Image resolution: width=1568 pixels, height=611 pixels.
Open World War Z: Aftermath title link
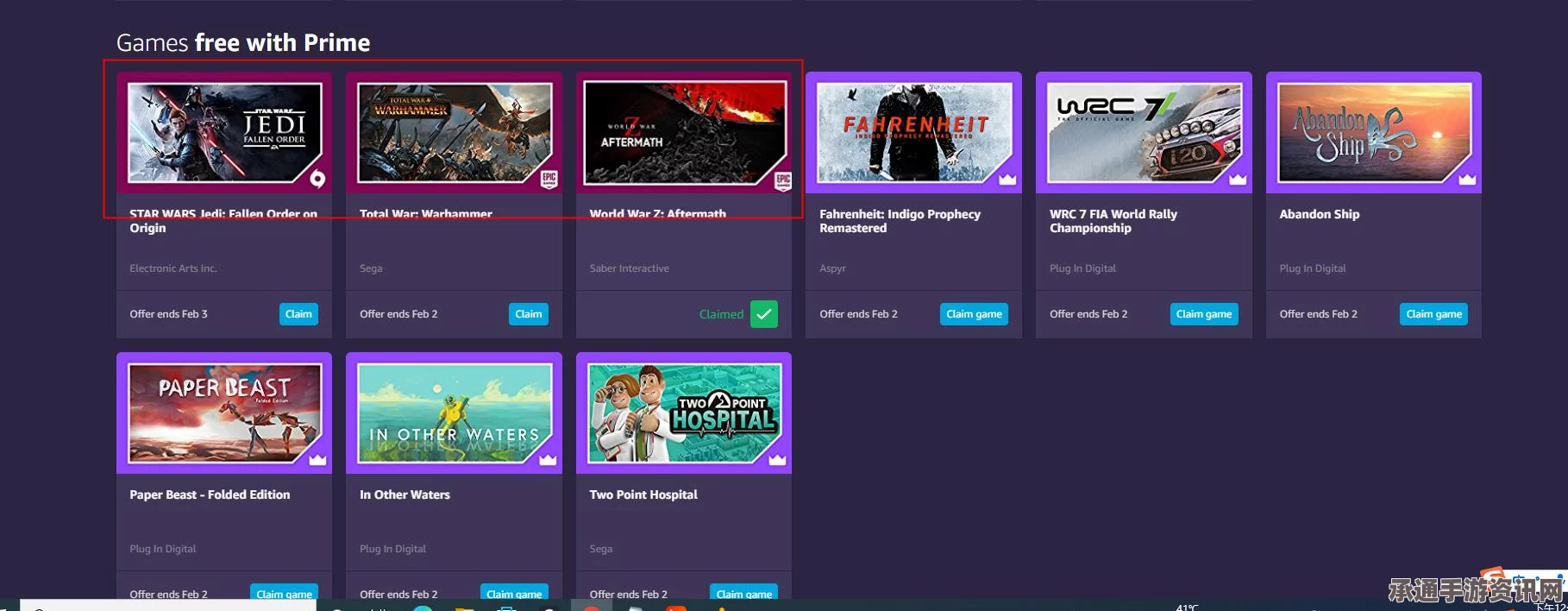pyautogui.click(x=657, y=214)
